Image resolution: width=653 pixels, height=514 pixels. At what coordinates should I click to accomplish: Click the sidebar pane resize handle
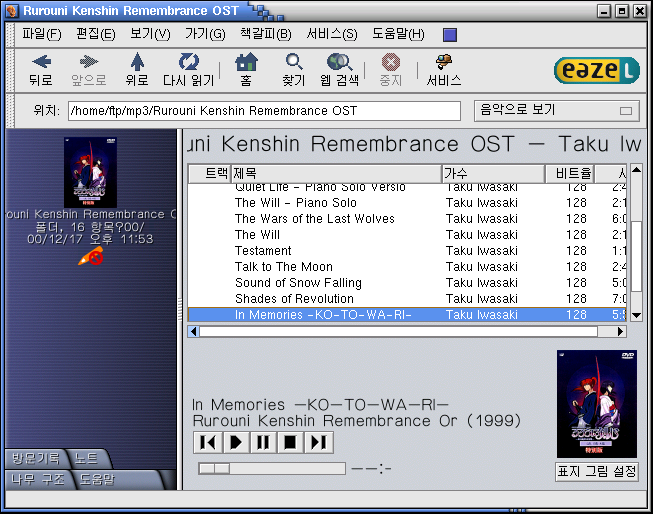click(179, 309)
